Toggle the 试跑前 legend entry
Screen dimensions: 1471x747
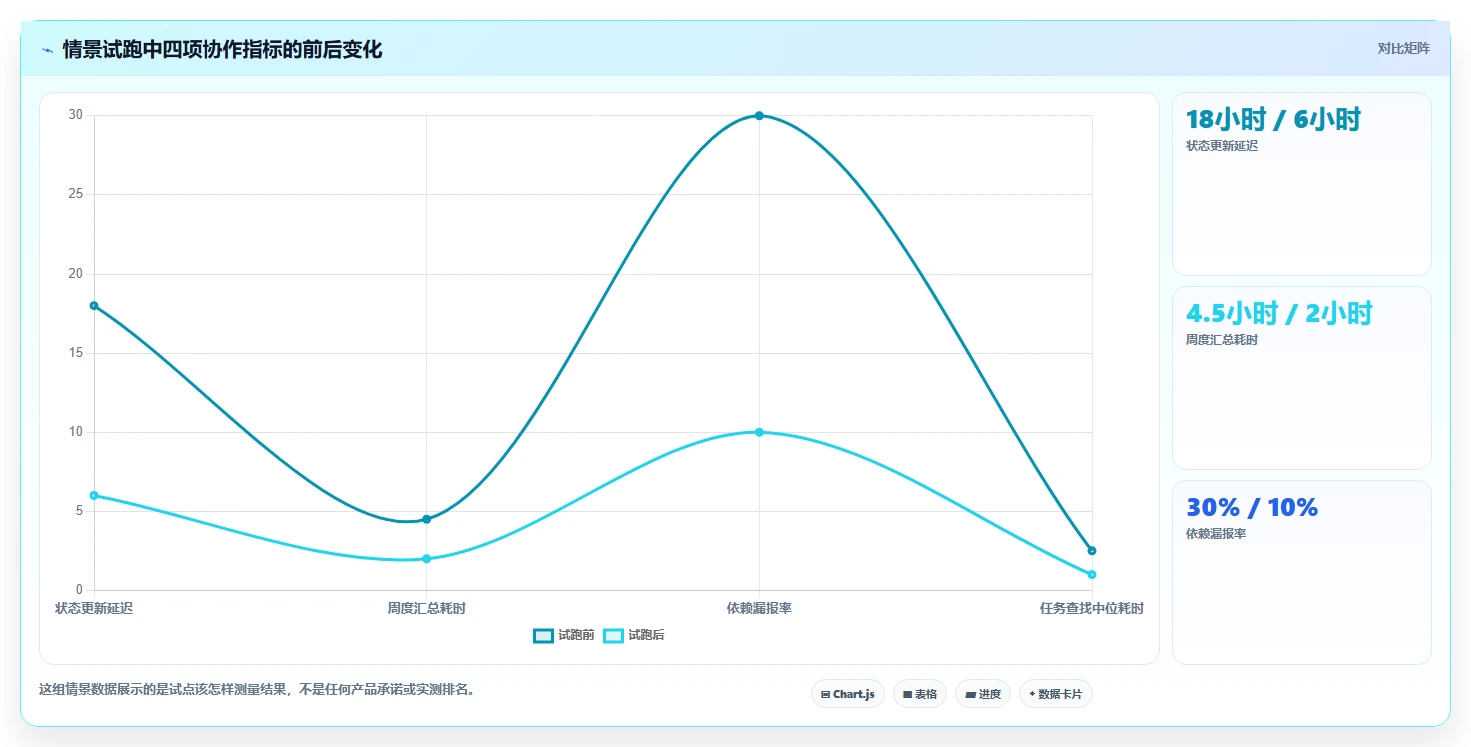pos(564,635)
